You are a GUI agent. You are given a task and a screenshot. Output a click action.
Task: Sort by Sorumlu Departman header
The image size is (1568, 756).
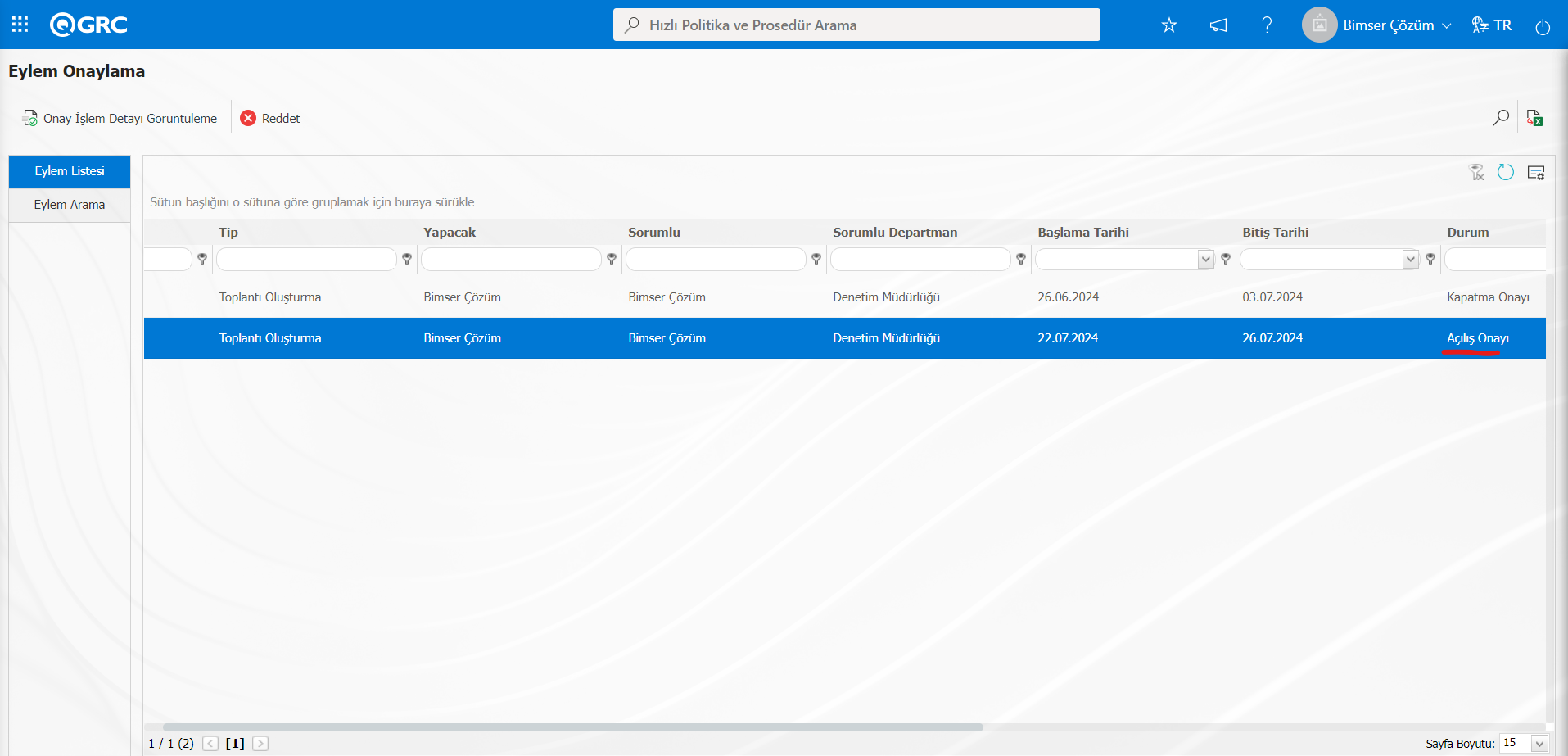point(895,233)
